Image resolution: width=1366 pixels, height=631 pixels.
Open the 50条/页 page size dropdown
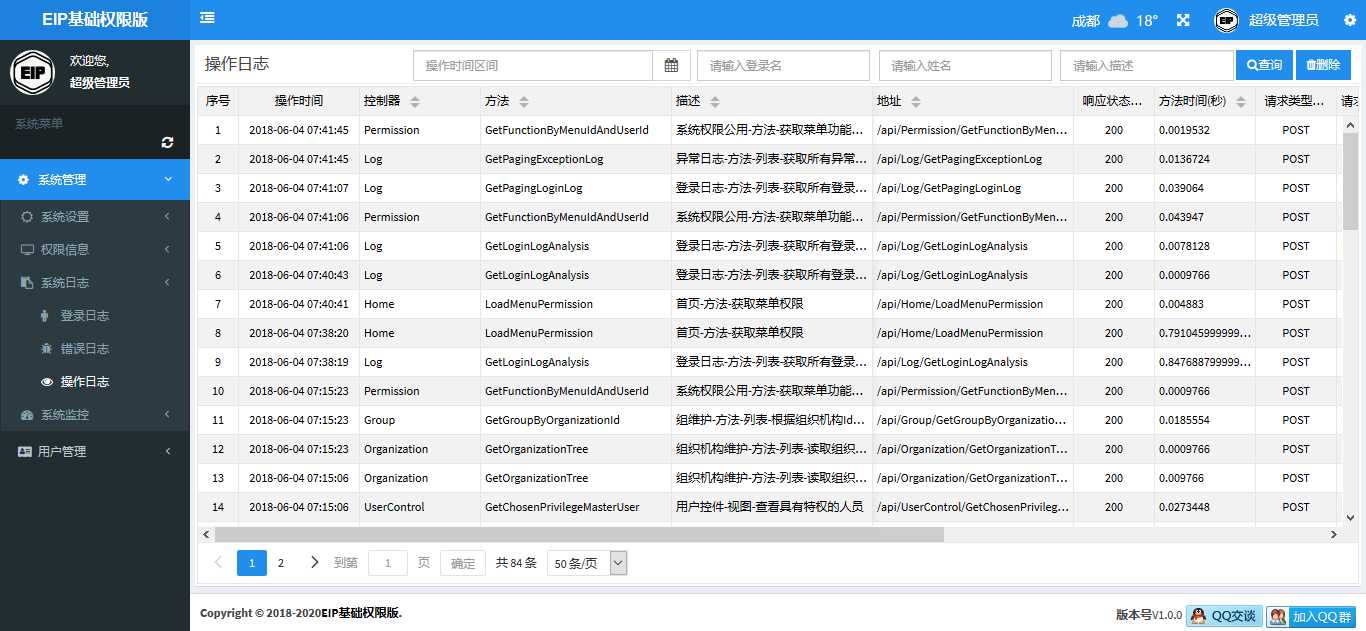coord(587,563)
